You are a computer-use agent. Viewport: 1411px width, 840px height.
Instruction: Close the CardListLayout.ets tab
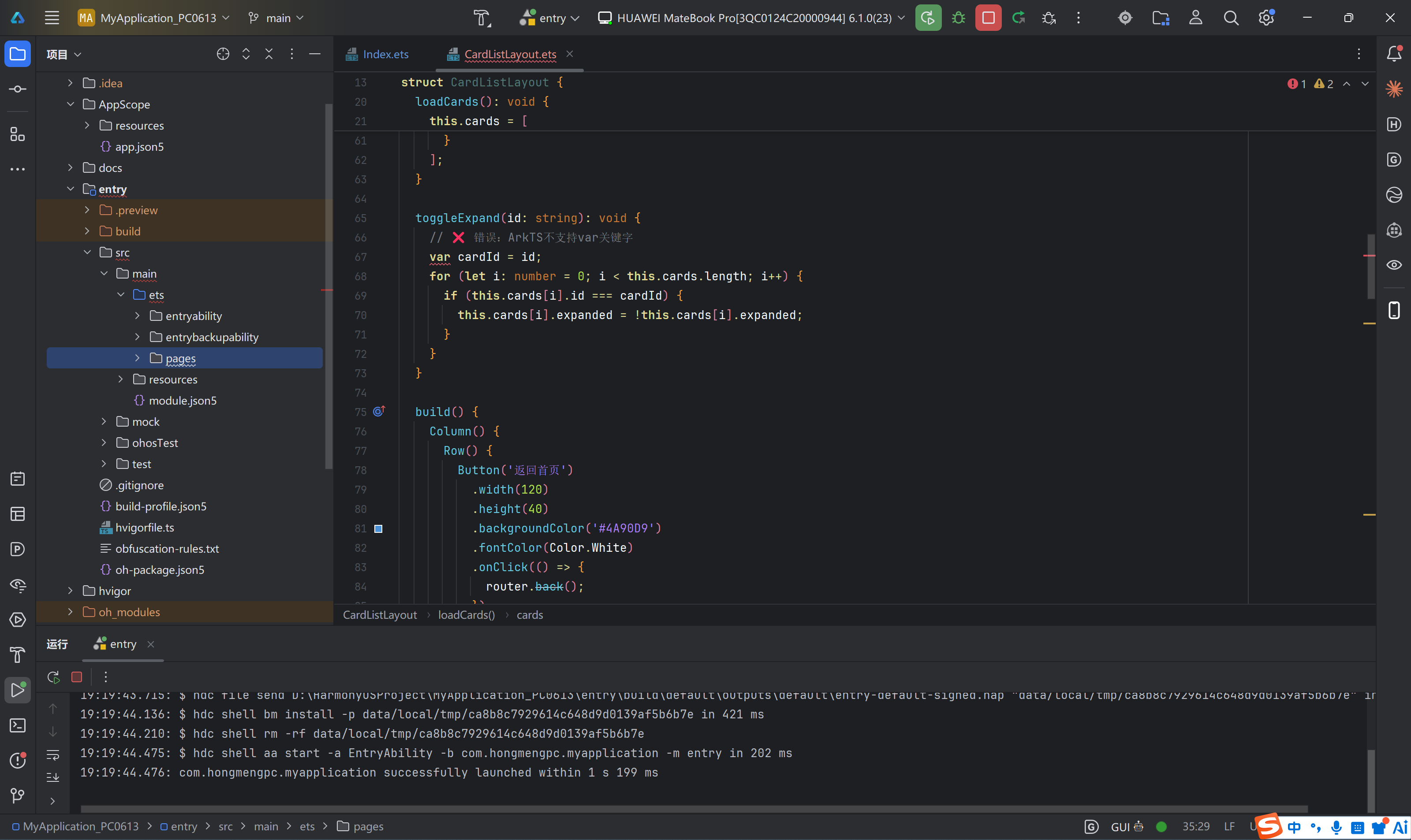click(x=570, y=54)
